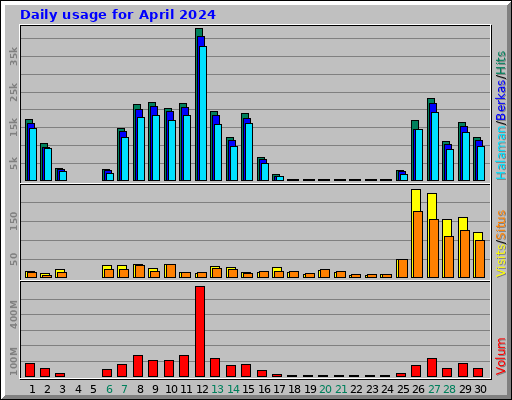Click the '100M' axis label
Screen dimensions: 512x400
[x=13, y=361]
